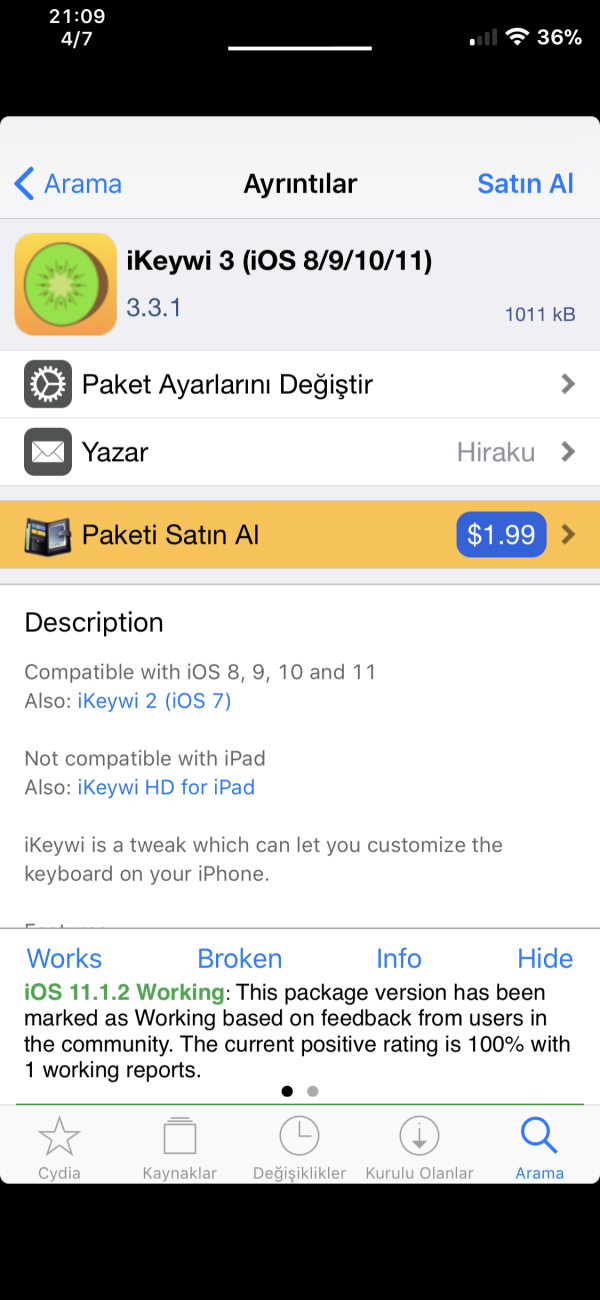Mark package as Broken

[240, 958]
